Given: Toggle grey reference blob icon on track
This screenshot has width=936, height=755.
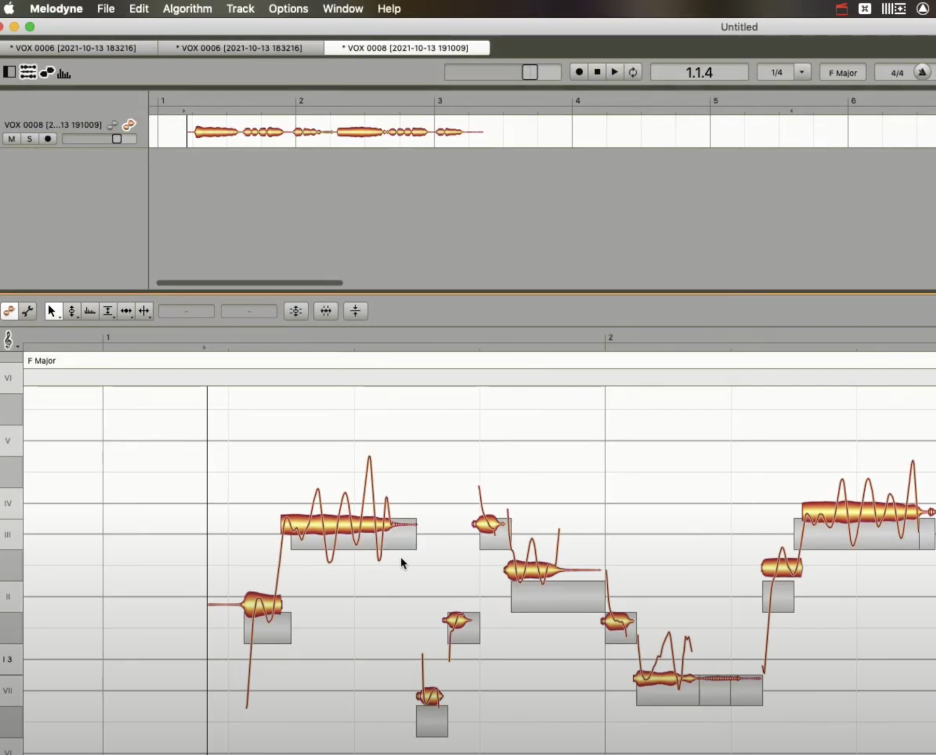Looking at the screenshot, I should [112, 125].
